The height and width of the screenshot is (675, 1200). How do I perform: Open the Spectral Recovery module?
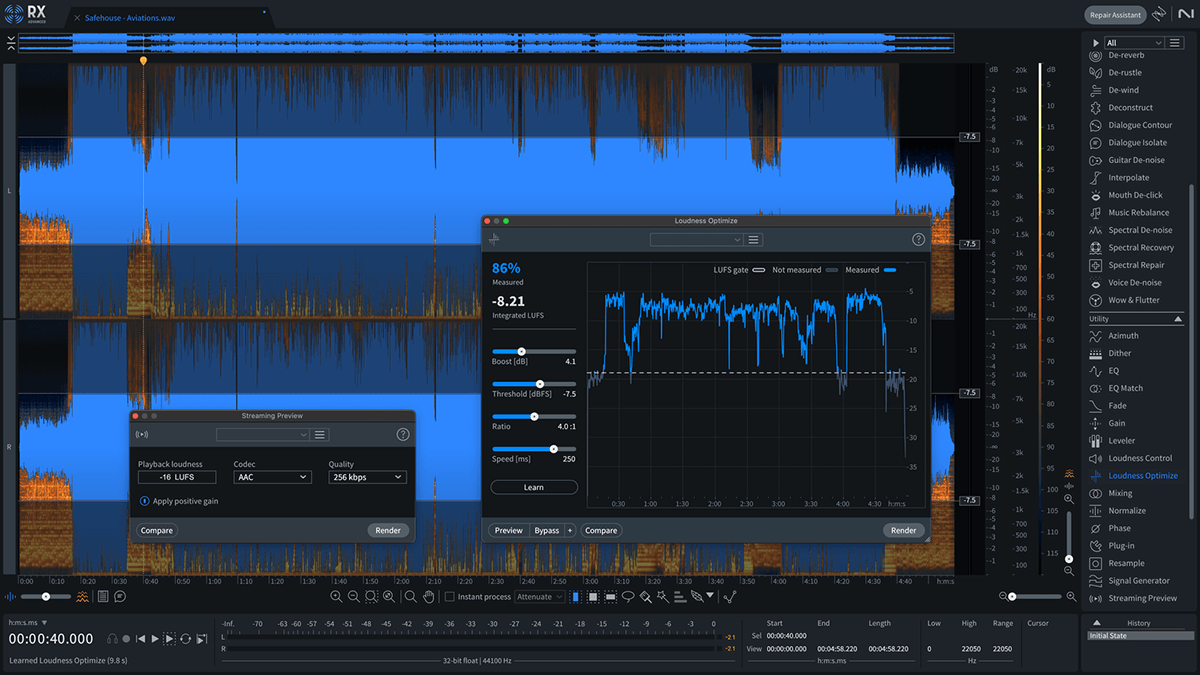click(1141, 248)
